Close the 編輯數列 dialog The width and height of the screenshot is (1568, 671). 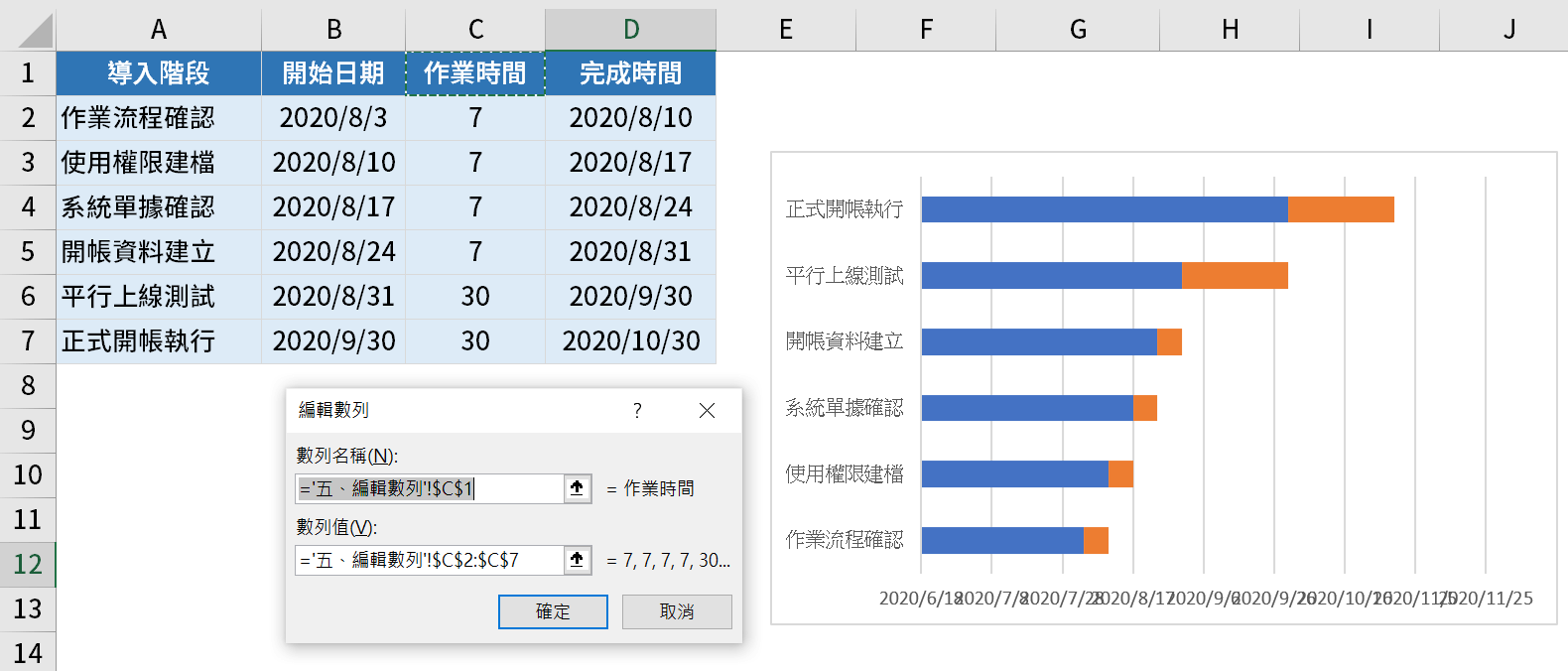(707, 410)
